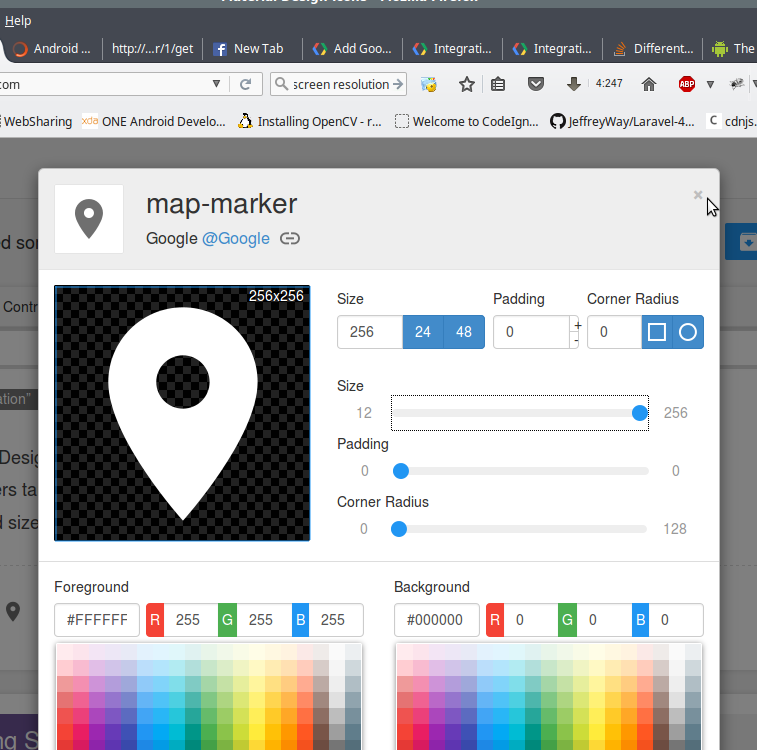Click the downloads arrow icon
757x750 pixels.
coord(574,84)
